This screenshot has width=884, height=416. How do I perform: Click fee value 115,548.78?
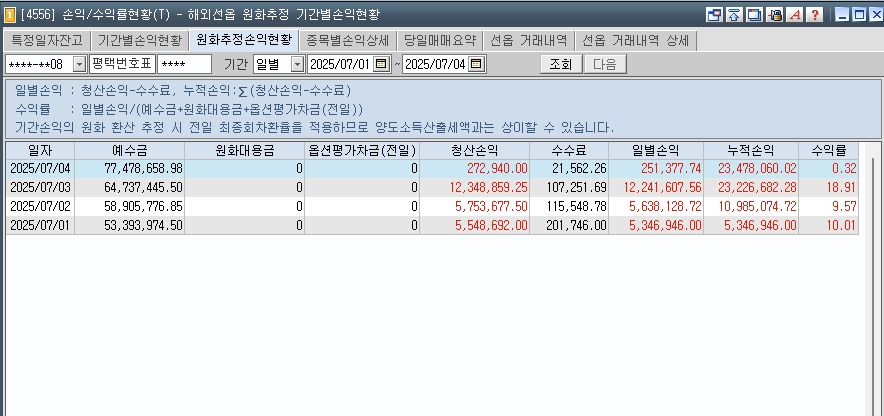pos(577,207)
